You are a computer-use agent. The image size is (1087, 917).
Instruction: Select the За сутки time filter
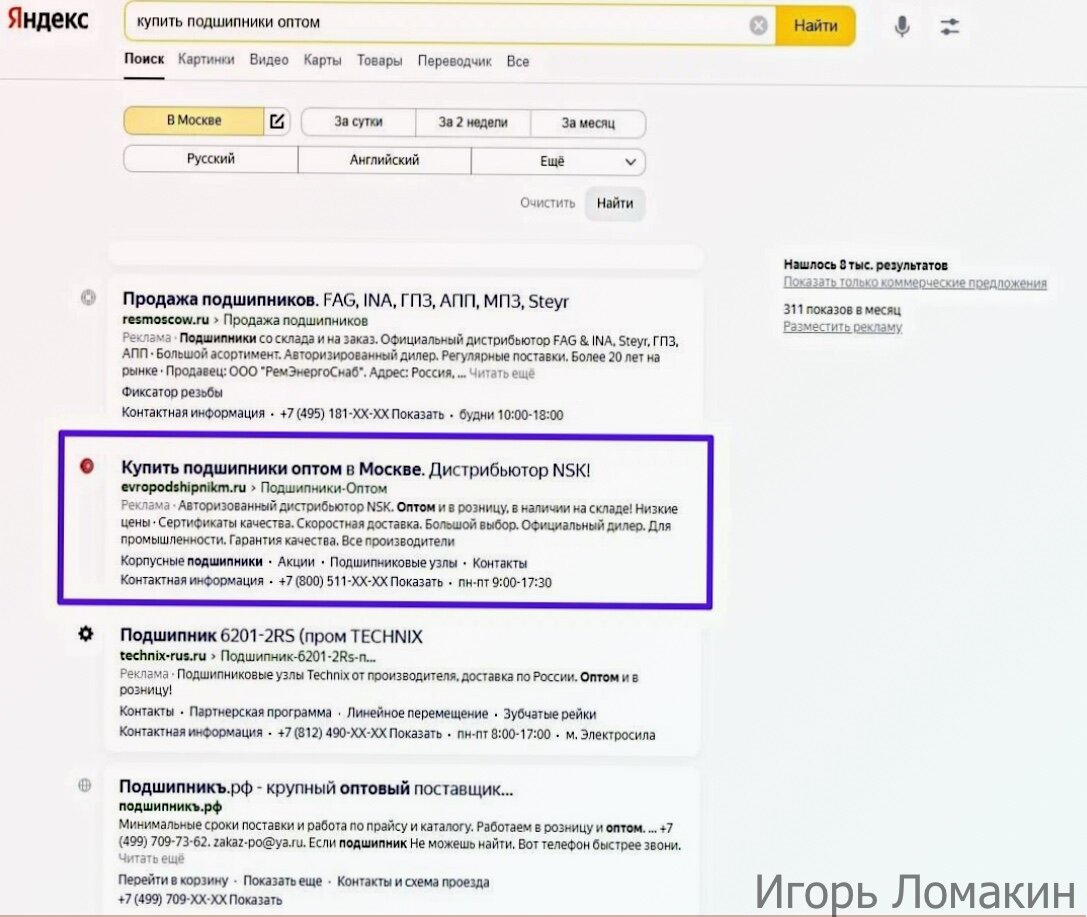[x=358, y=122]
